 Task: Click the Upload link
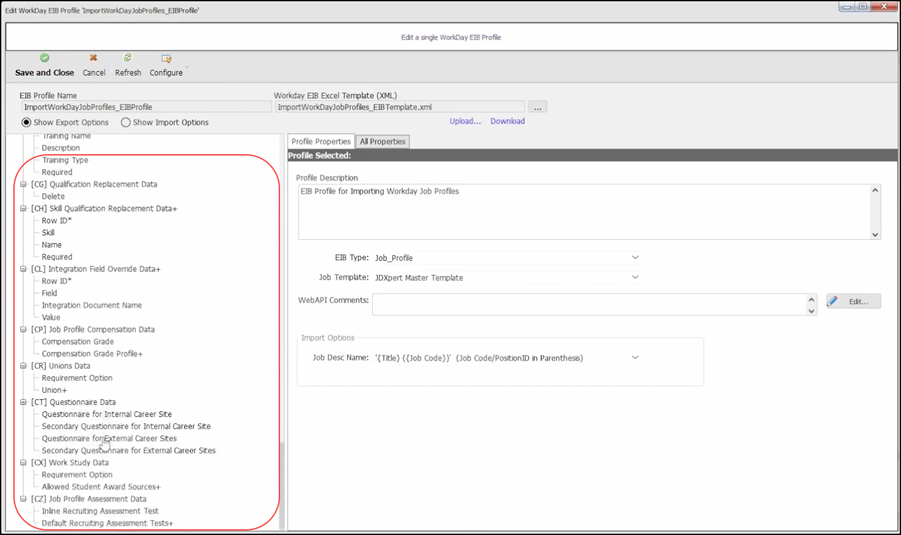[465, 122]
